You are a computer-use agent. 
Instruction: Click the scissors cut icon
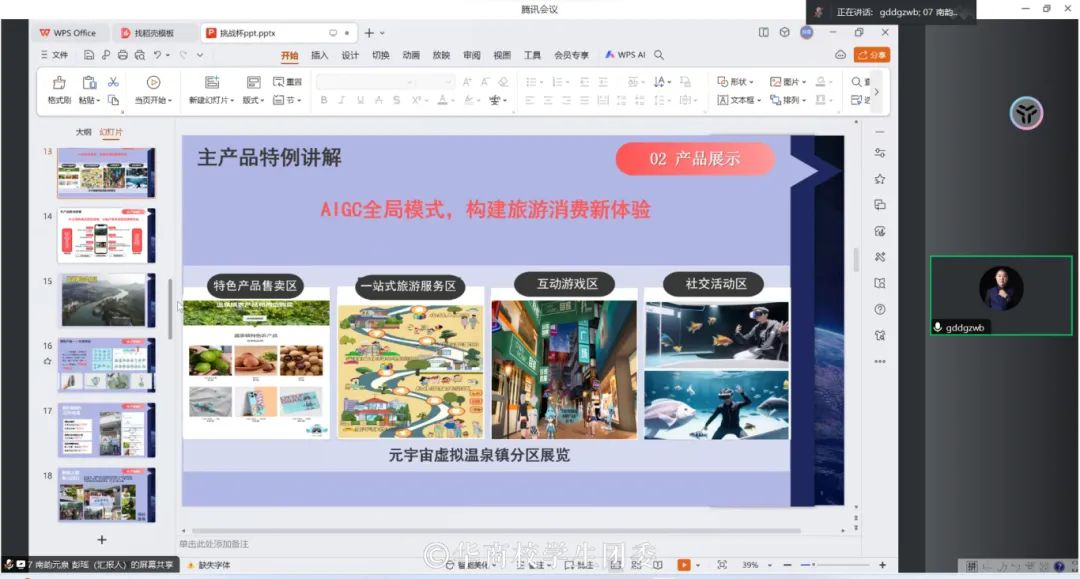[x=113, y=82]
